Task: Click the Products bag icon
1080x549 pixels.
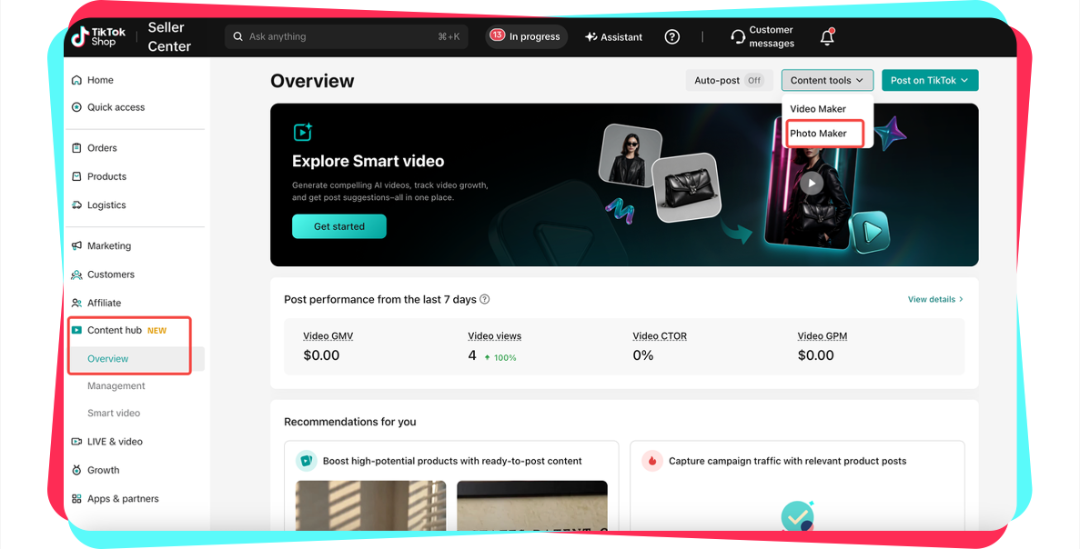Action: [x=76, y=176]
